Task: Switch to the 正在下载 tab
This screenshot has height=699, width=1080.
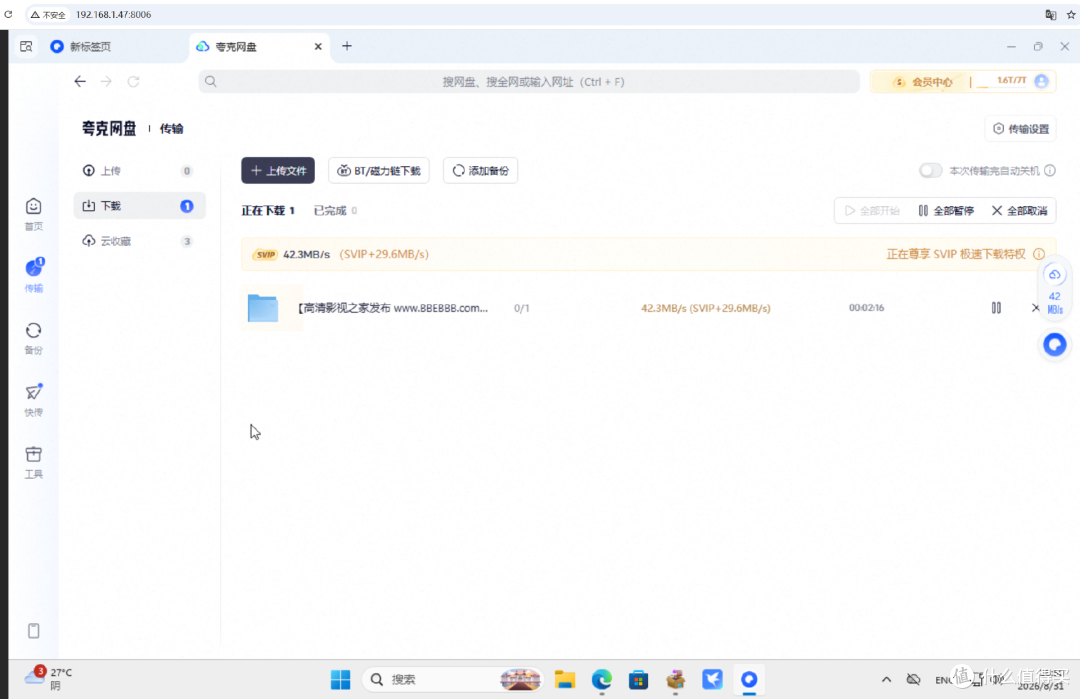Action: click(x=268, y=211)
